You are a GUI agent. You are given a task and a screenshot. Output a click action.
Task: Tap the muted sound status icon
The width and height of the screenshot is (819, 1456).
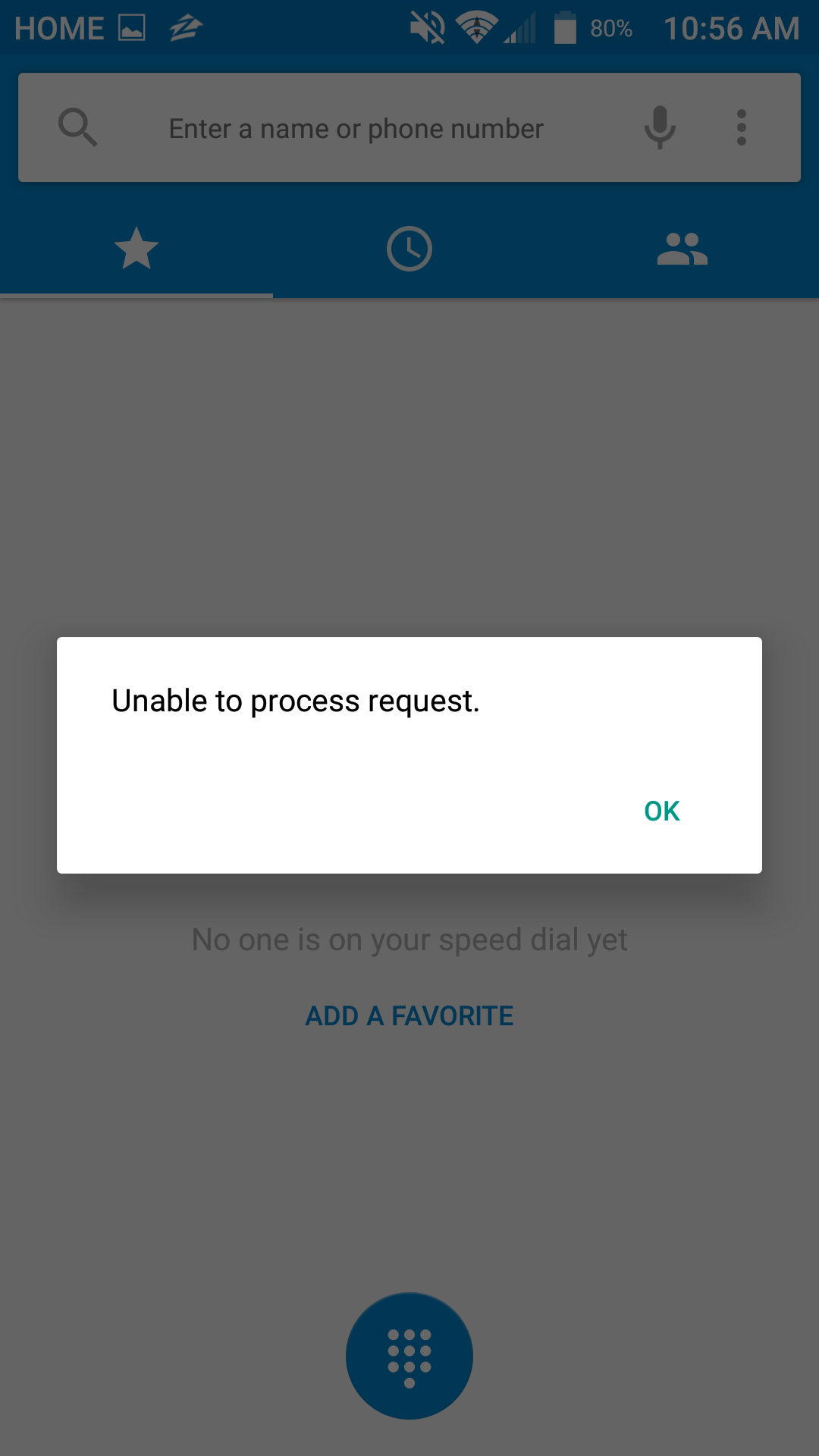coord(428,29)
